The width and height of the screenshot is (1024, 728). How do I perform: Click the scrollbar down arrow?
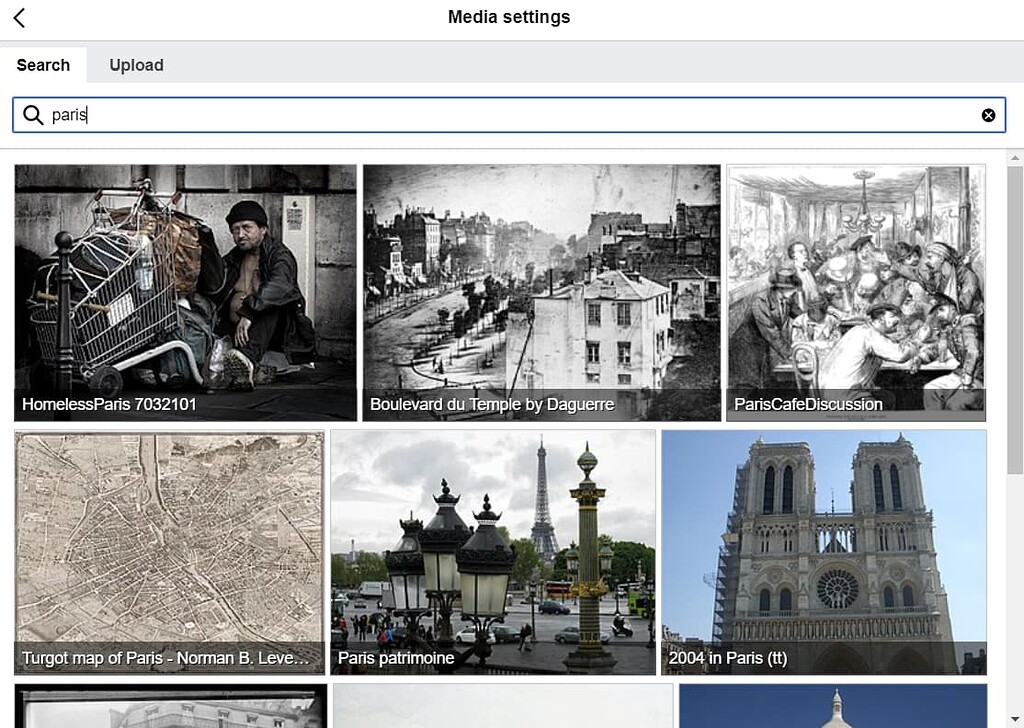(x=1017, y=720)
